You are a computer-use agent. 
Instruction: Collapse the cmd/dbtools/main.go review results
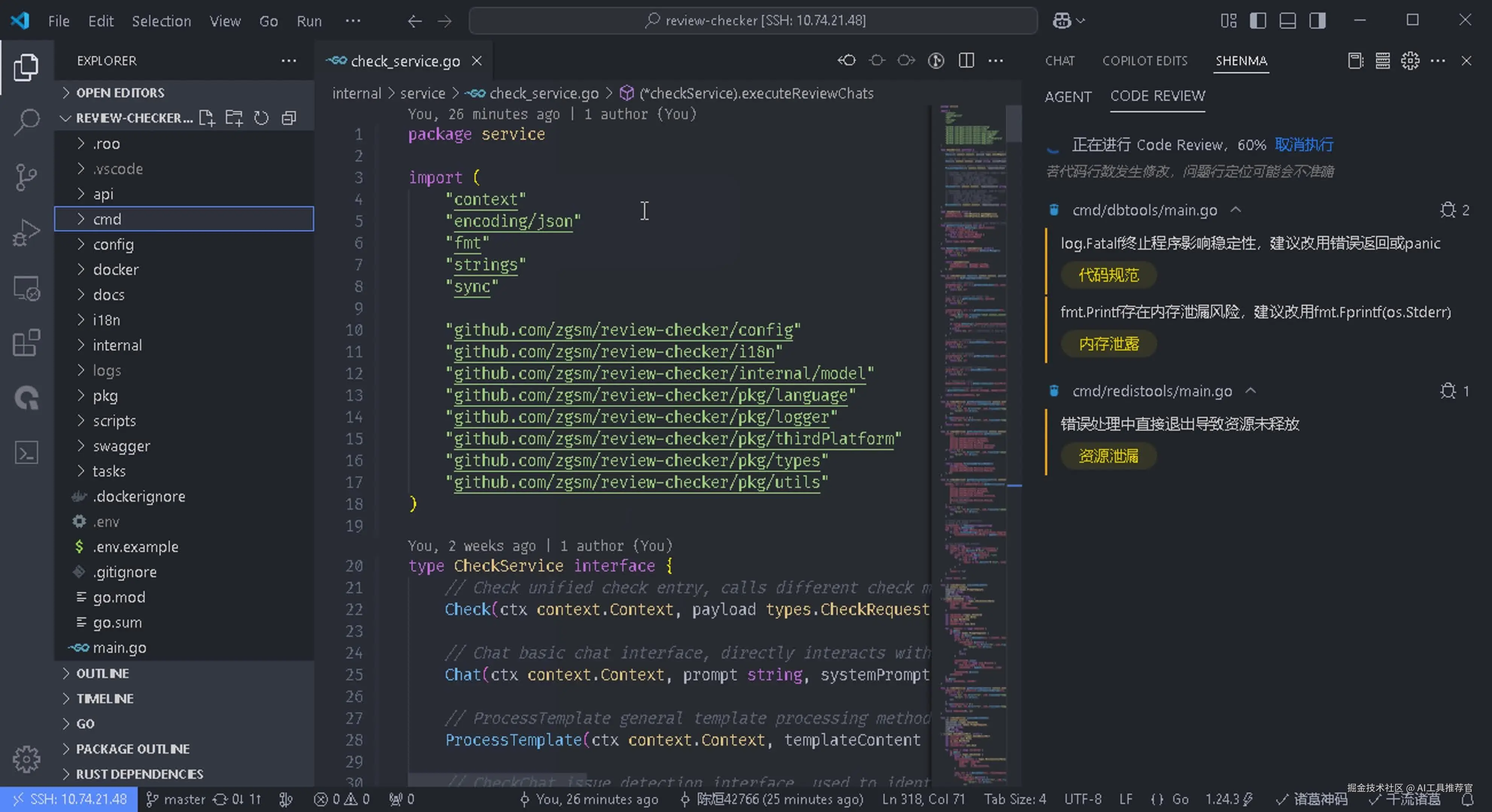pos(1236,210)
